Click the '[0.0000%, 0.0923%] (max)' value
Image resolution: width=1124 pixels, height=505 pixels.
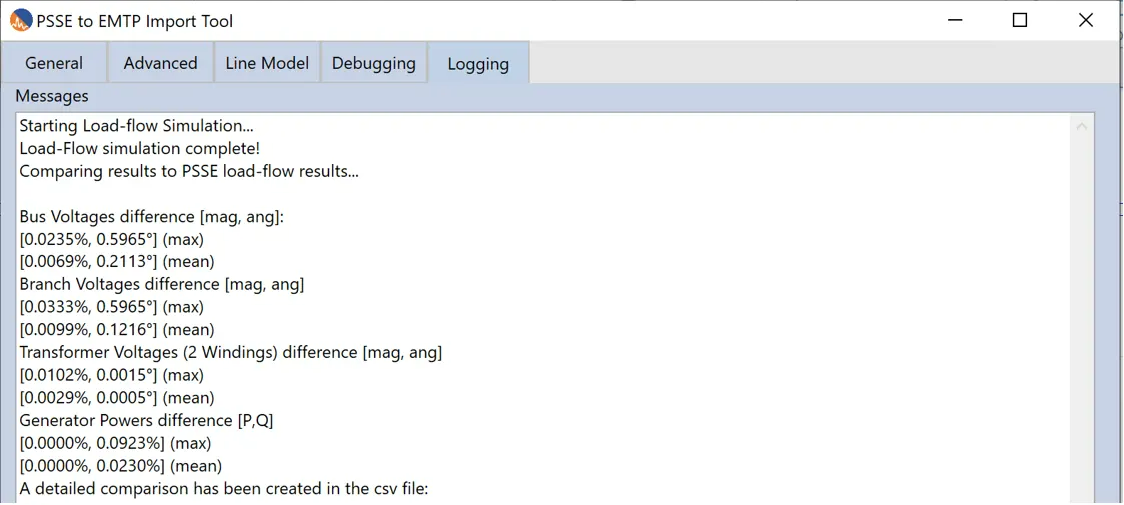tap(115, 443)
